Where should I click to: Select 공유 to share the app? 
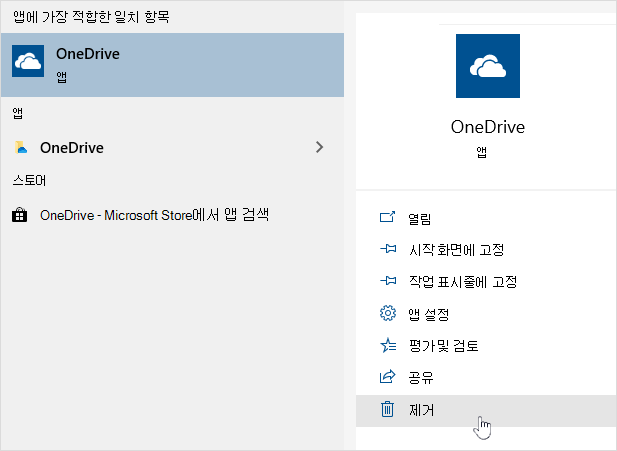(486, 378)
